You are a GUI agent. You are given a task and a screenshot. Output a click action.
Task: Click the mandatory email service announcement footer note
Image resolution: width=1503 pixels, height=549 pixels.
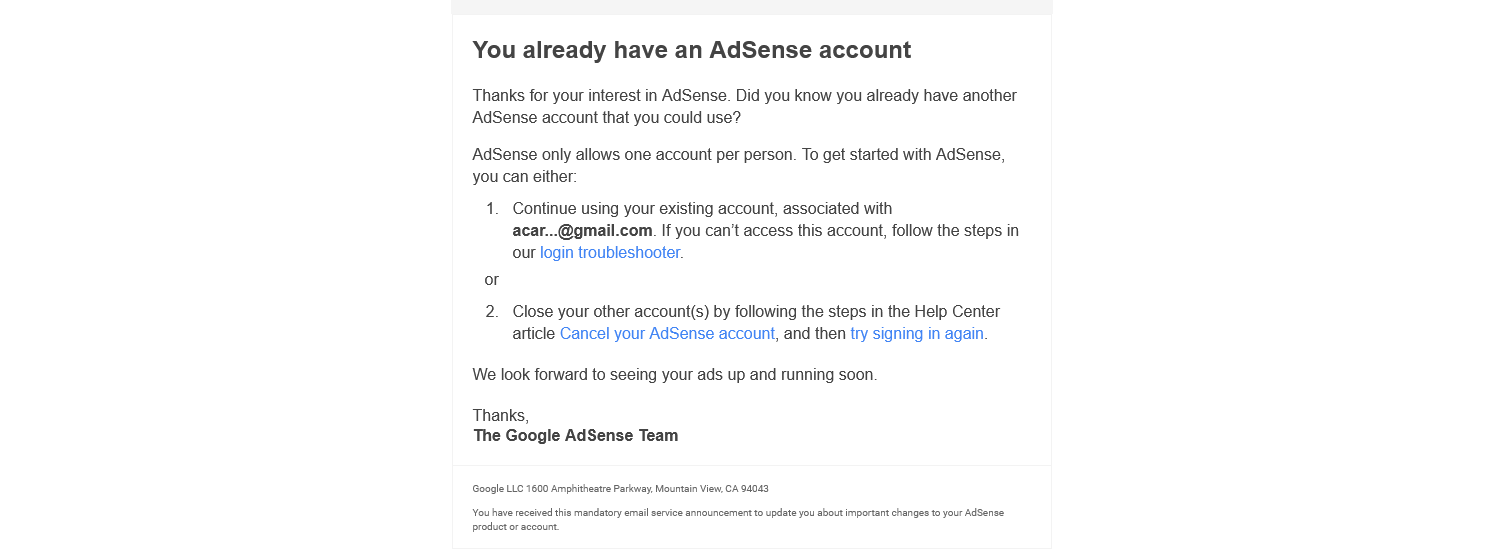tap(738, 519)
